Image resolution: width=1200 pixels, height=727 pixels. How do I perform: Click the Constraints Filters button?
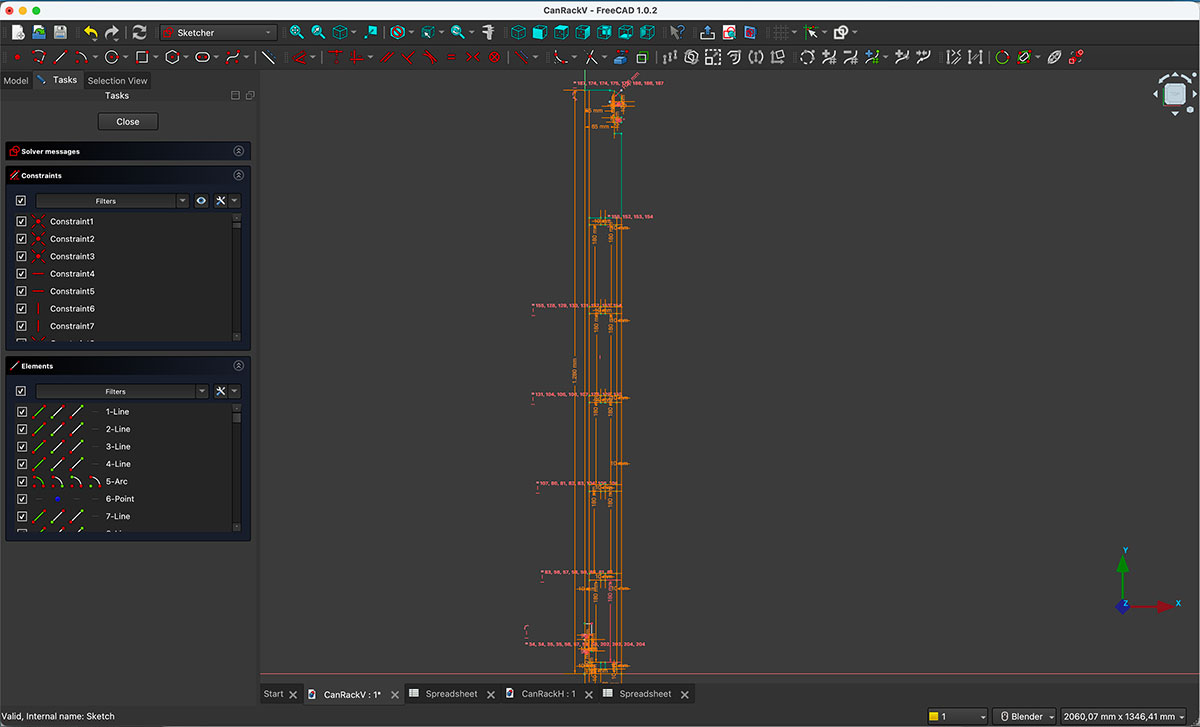point(106,201)
